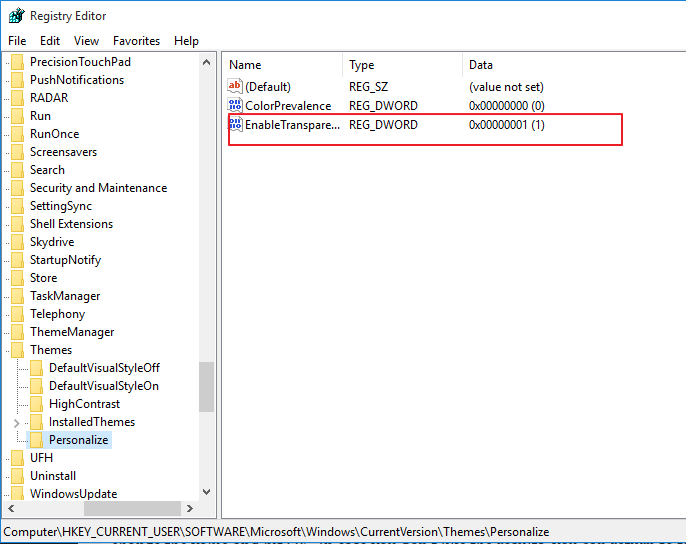686x544 pixels.
Task: Select the Telephony key label
Action: [x=57, y=314]
